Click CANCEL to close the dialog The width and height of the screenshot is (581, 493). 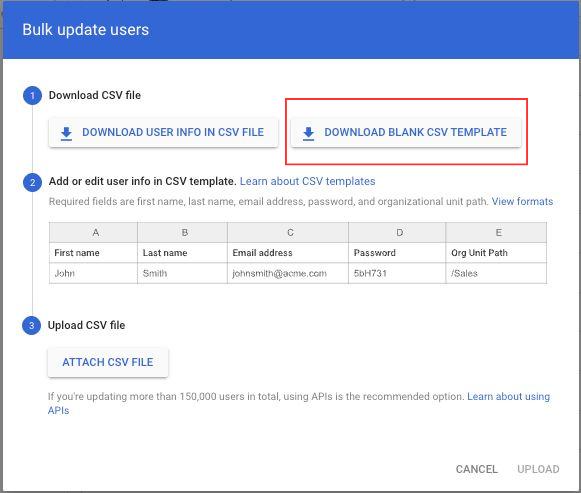[477, 469]
